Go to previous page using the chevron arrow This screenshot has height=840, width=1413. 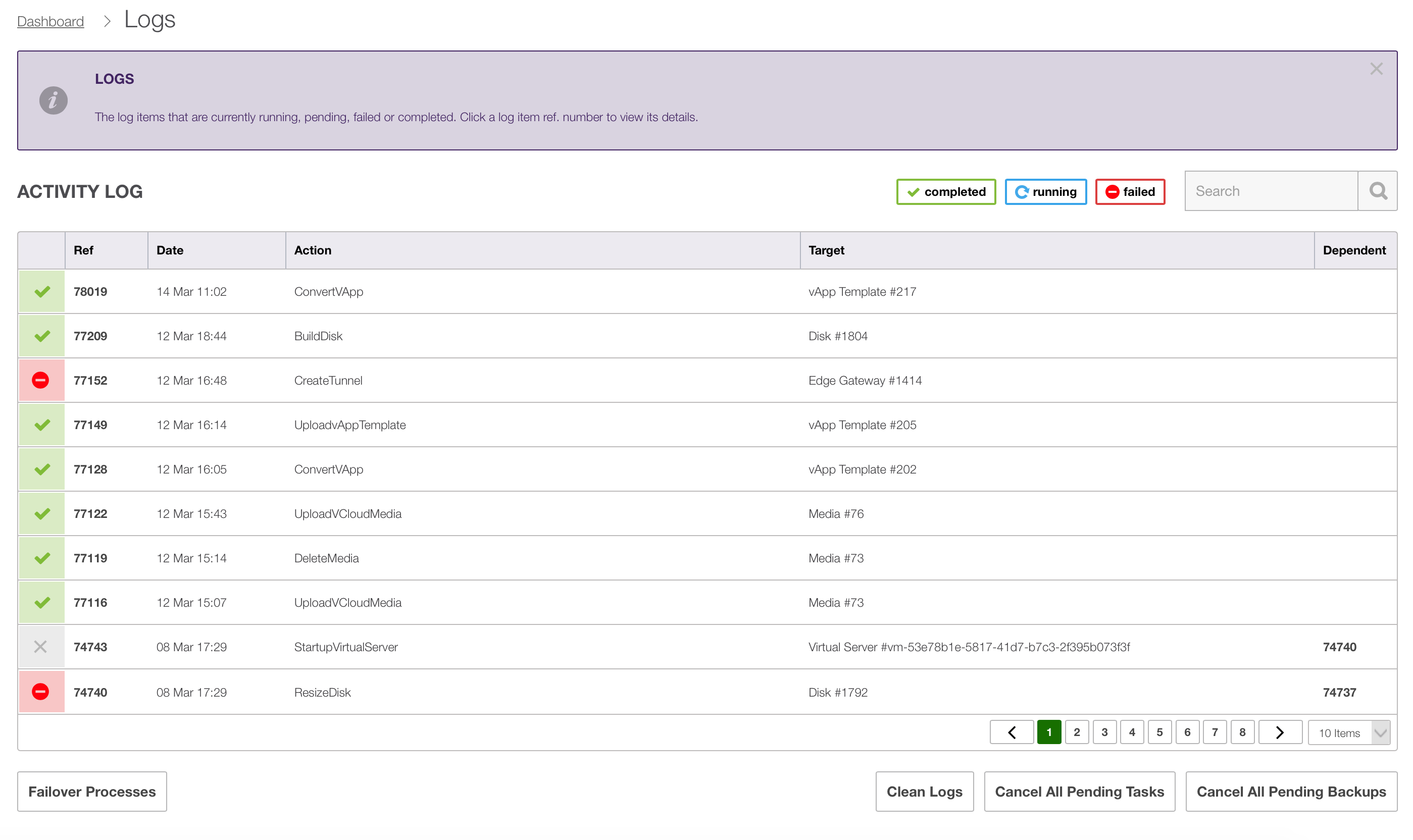[x=1012, y=732]
